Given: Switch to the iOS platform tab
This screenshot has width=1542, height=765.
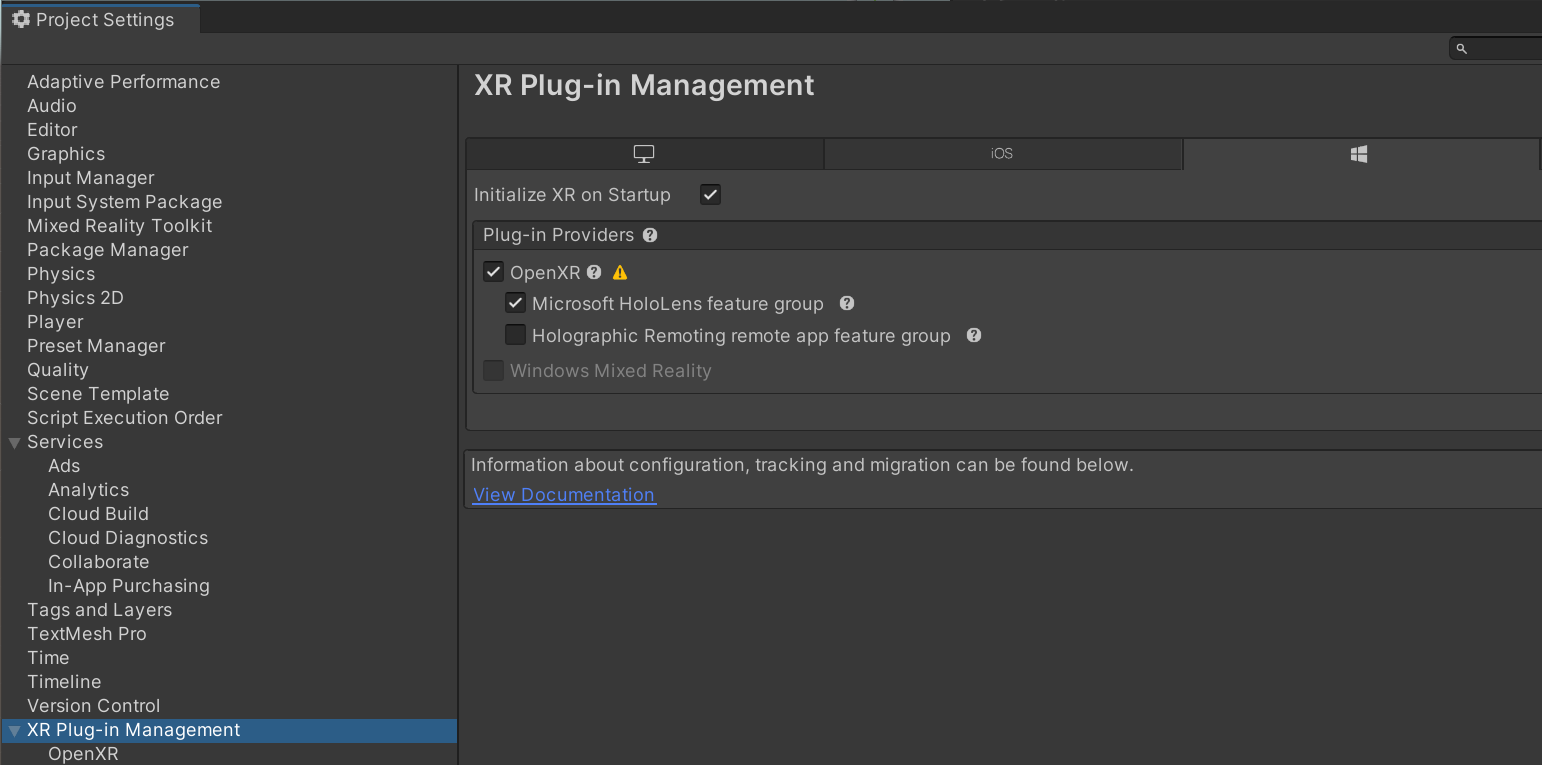Looking at the screenshot, I should (x=1002, y=154).
